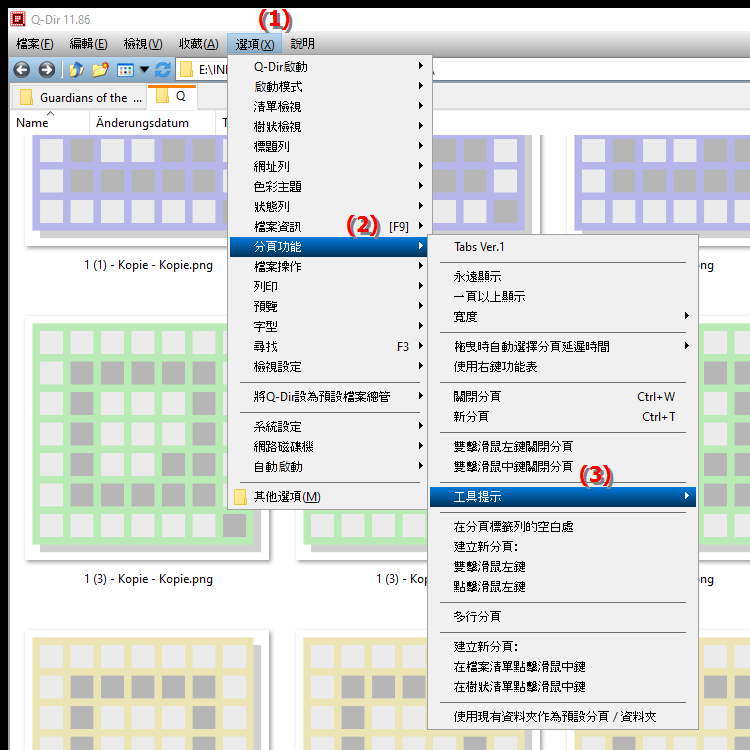This screenshot has width=750, height=750.
Task: Open the 檔案操作 submenu
Action: click(330, 266)
